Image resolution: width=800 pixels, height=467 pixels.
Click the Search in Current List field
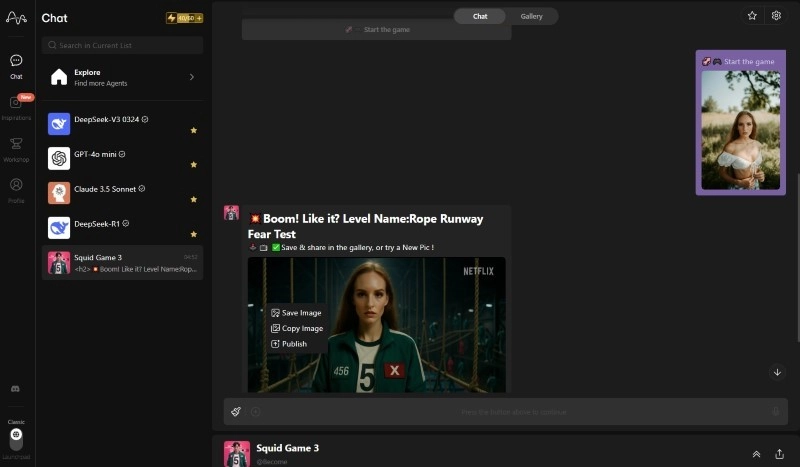pos(122,45)
